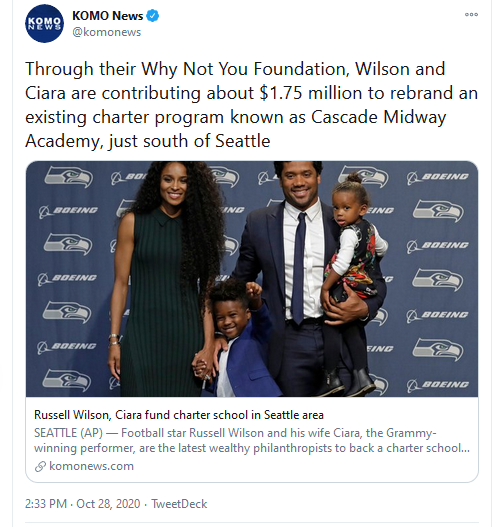
Task: Click the Why Not You Foundation text
Action: [244, 69]
